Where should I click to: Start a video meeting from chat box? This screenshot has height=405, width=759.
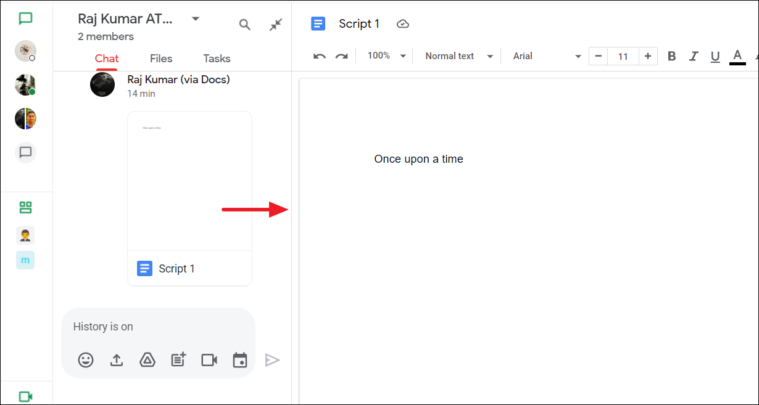[209, 360]
